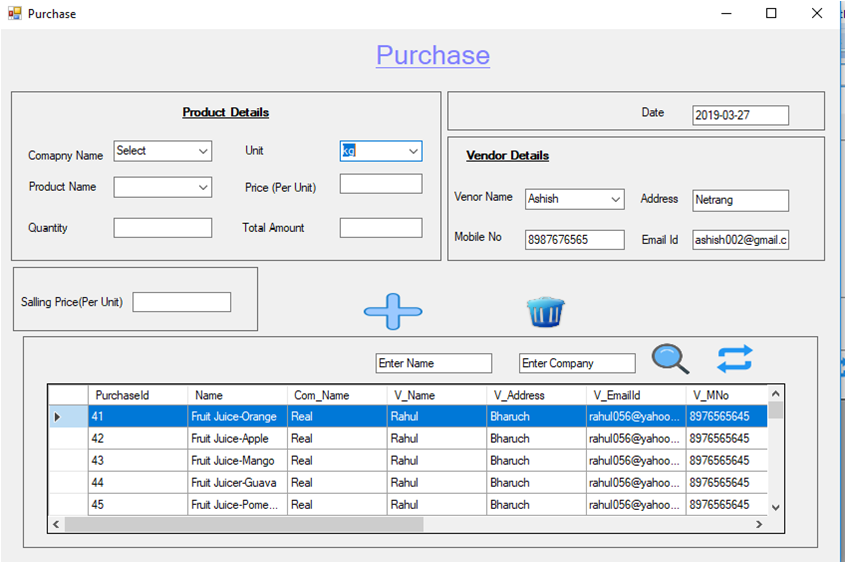
Task: Click the Price (Per Unit) field
Action: pyautogui.click(x=381, y=184)
